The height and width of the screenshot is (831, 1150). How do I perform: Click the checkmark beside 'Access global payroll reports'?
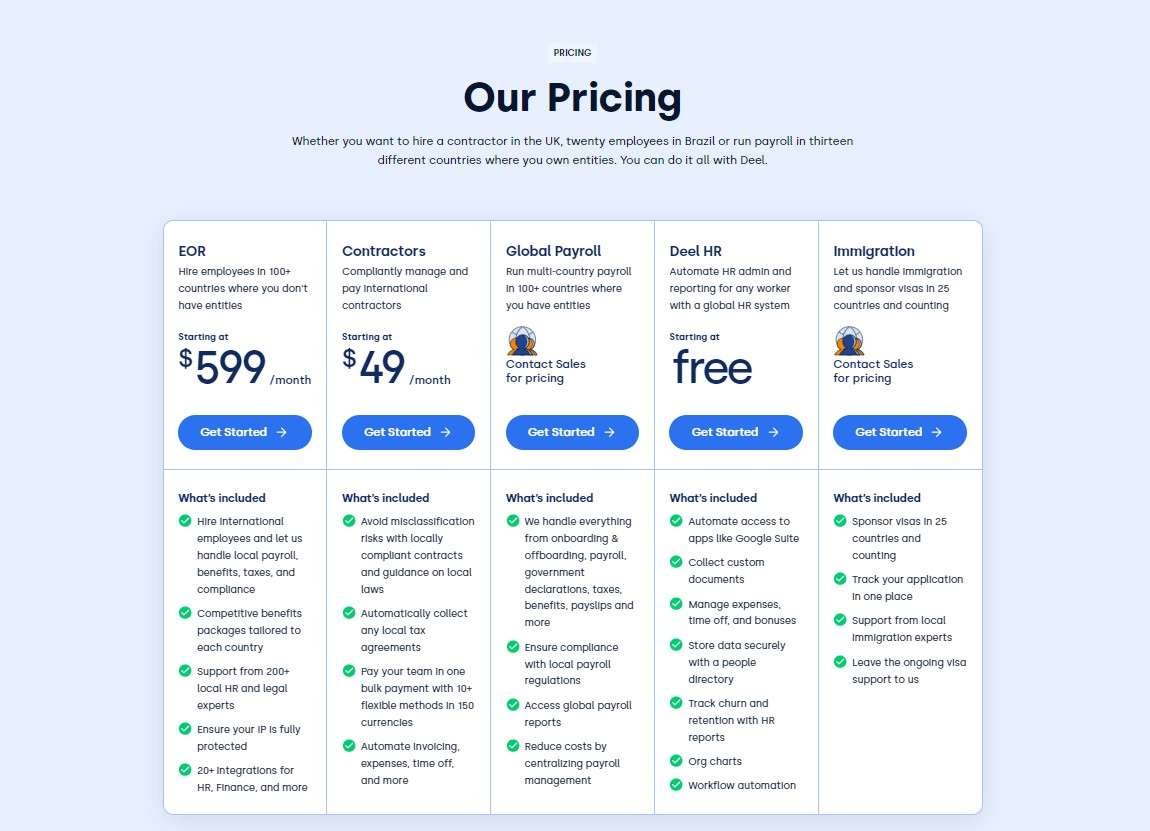pos(512,705)
